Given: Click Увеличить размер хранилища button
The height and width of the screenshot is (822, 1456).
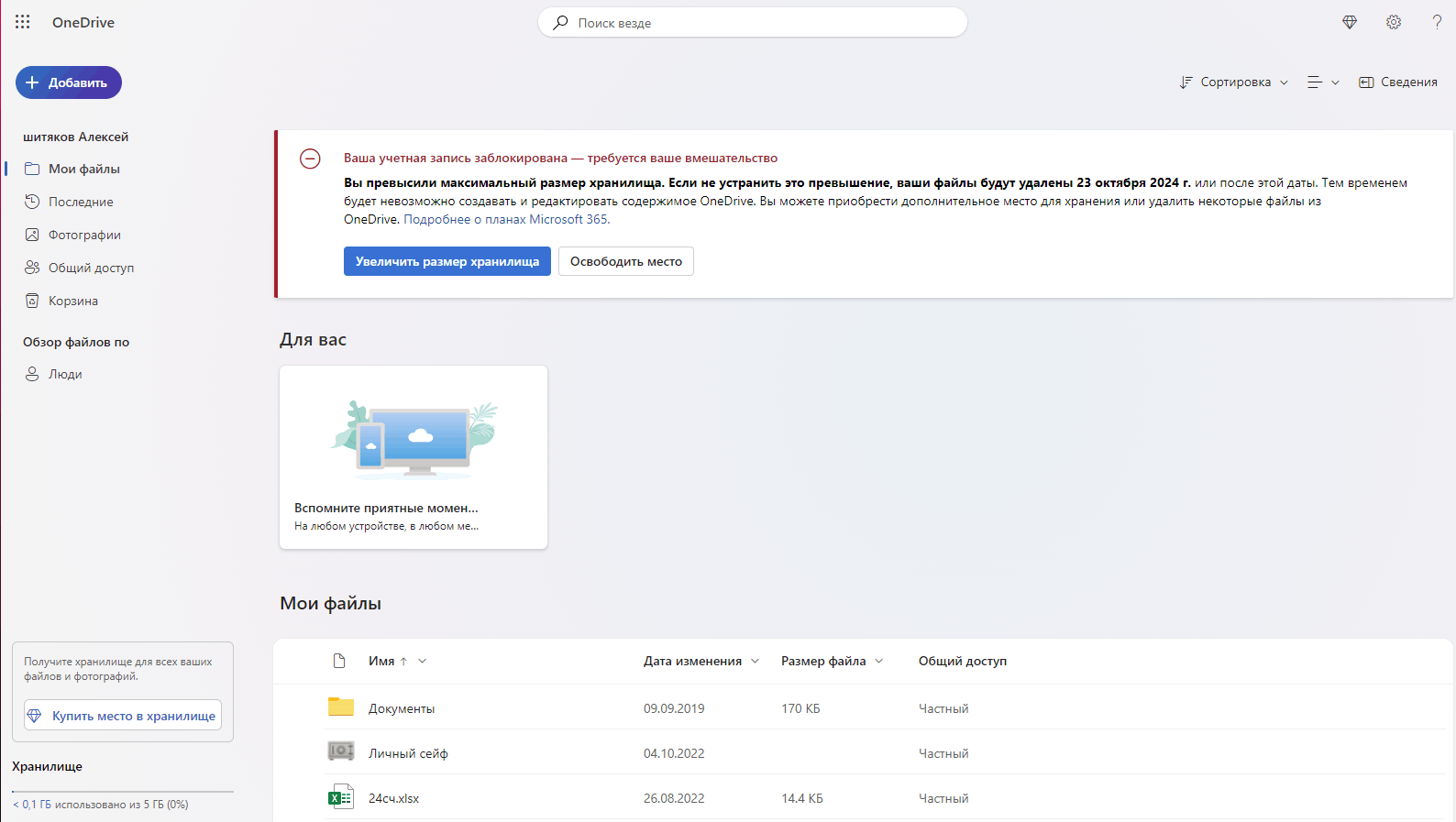Looking at the screenshot, I should tap(447, 261).
